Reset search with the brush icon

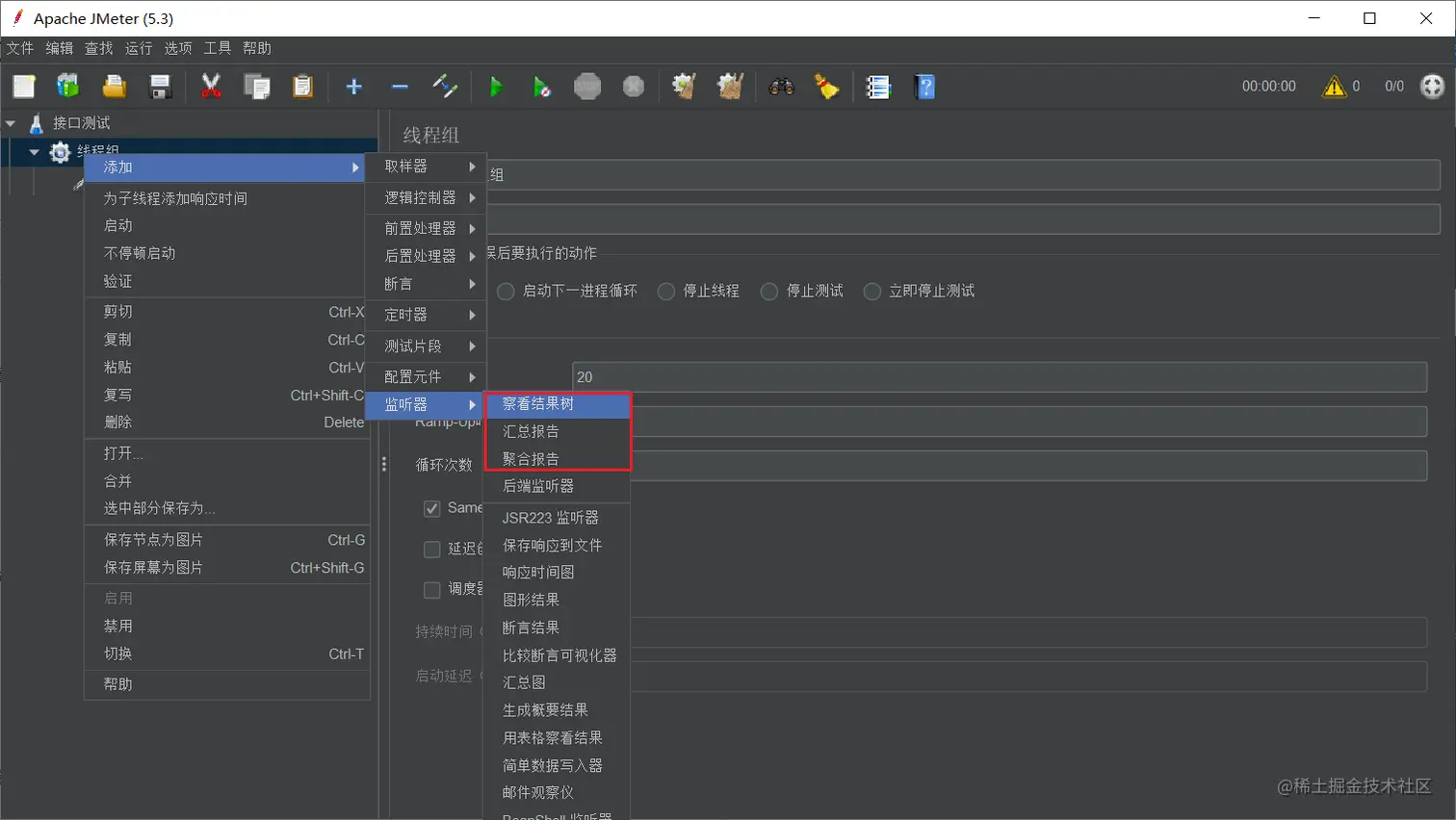click(x=827, y=87)
